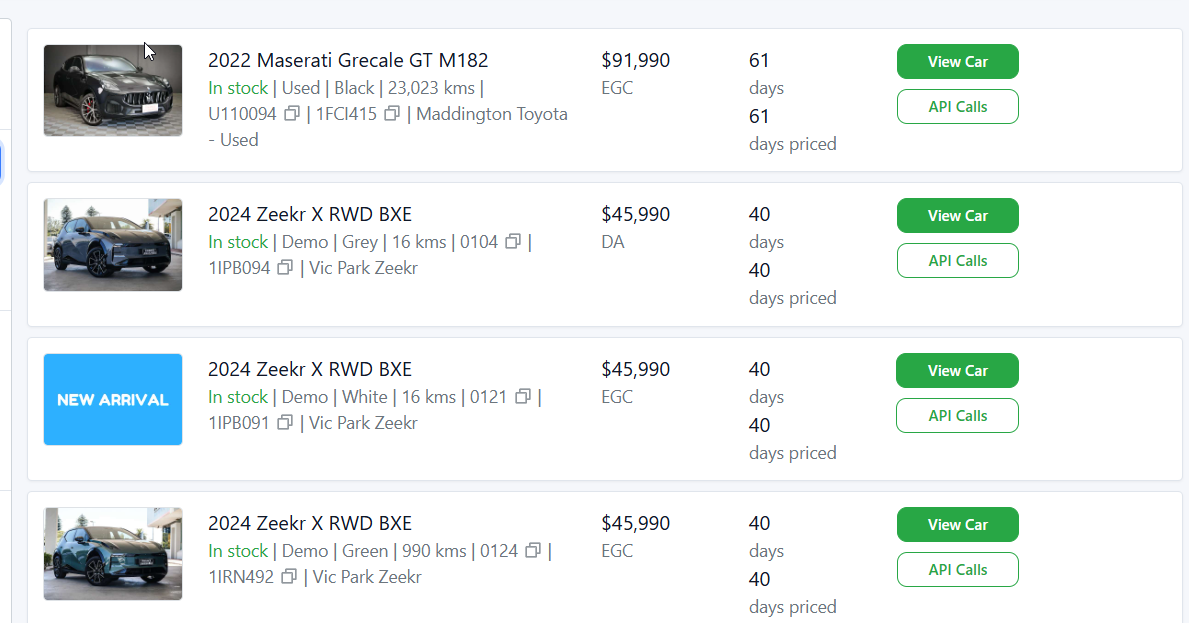Copy plate 1IPB094 using copy icon
This screenshot has height=623, width=1189.
285,268
